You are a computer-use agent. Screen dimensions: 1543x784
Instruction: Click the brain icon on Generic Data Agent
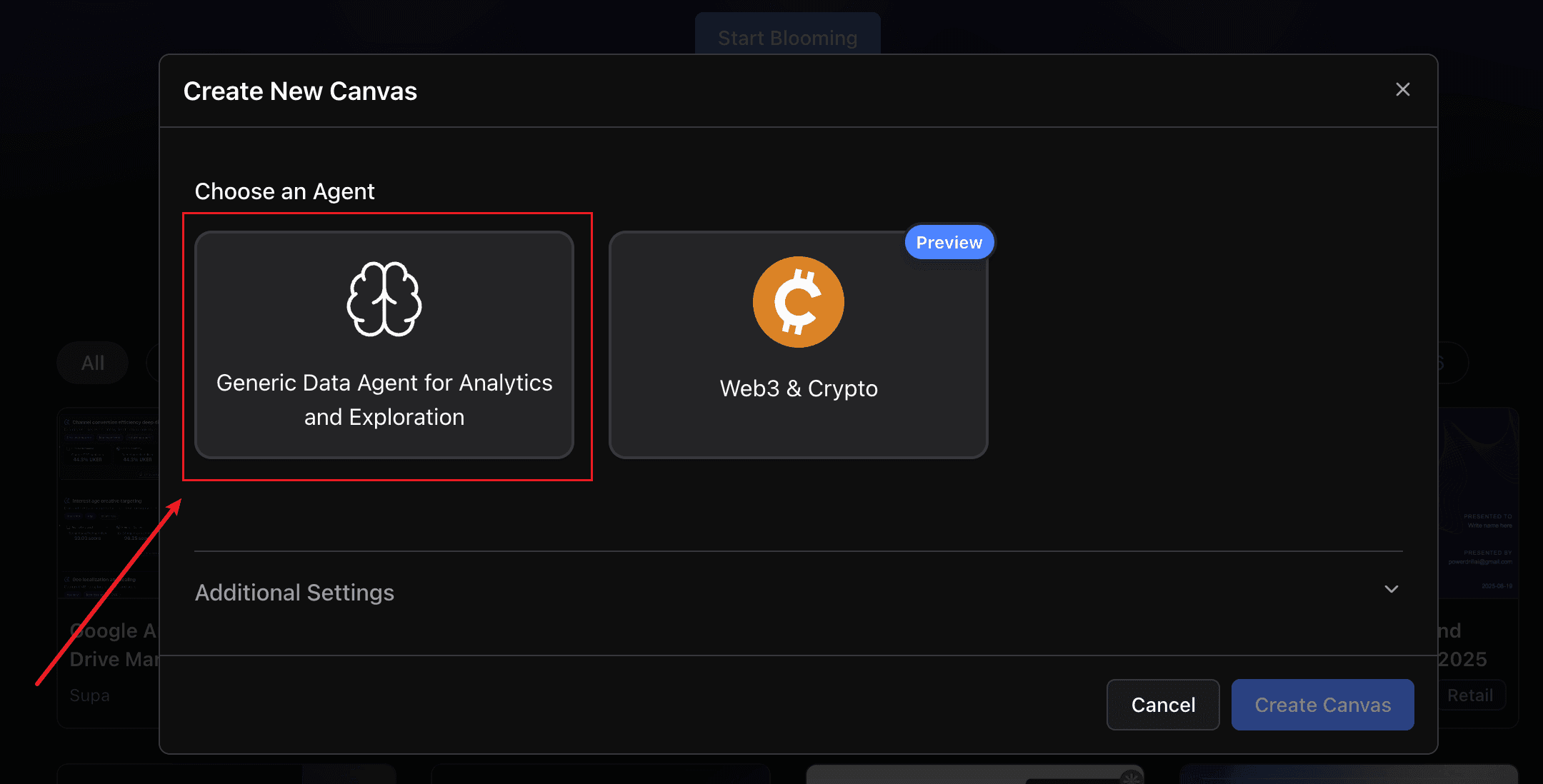(x=384, y=299)
